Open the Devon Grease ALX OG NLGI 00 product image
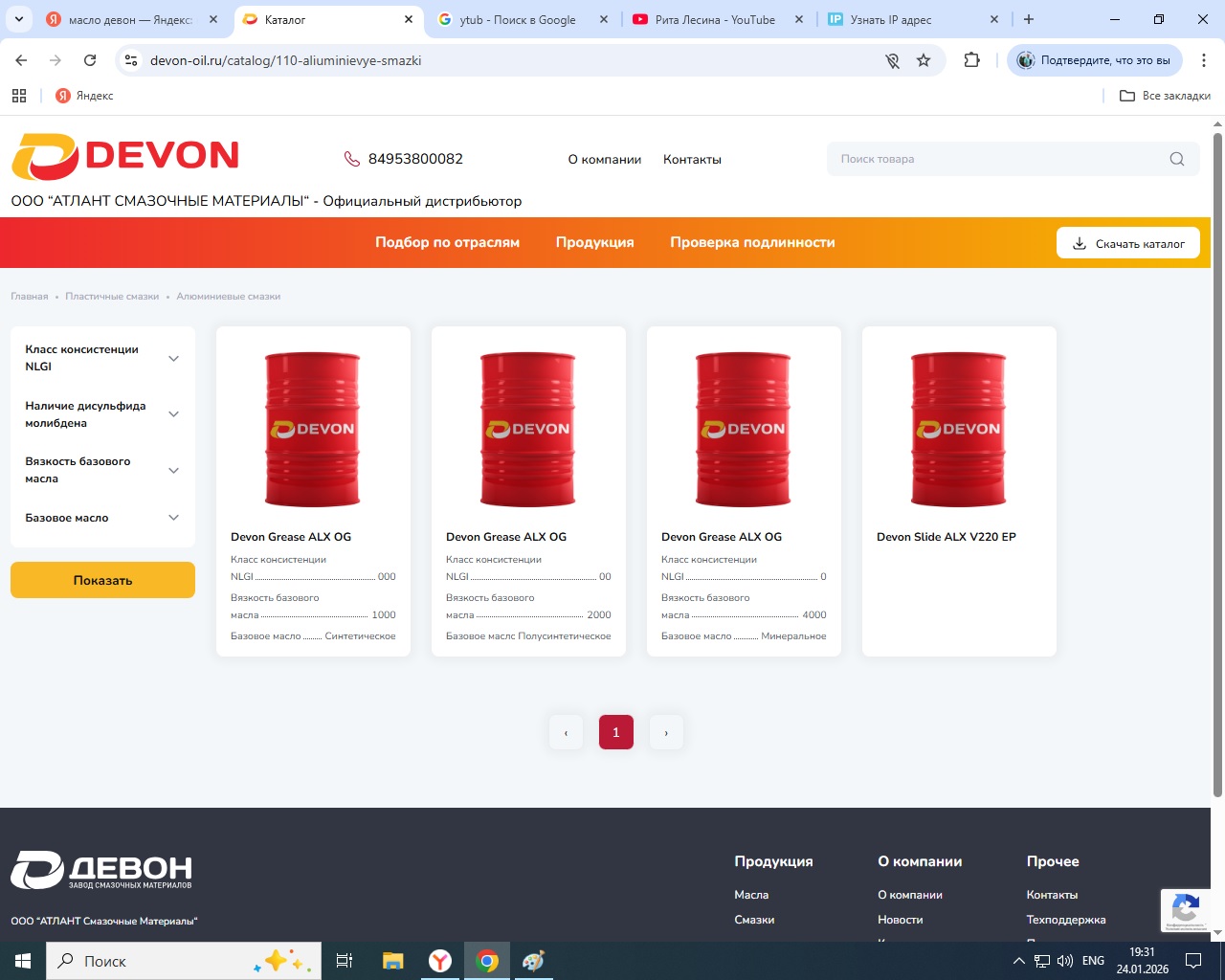1225x980 pixels. 528,428
